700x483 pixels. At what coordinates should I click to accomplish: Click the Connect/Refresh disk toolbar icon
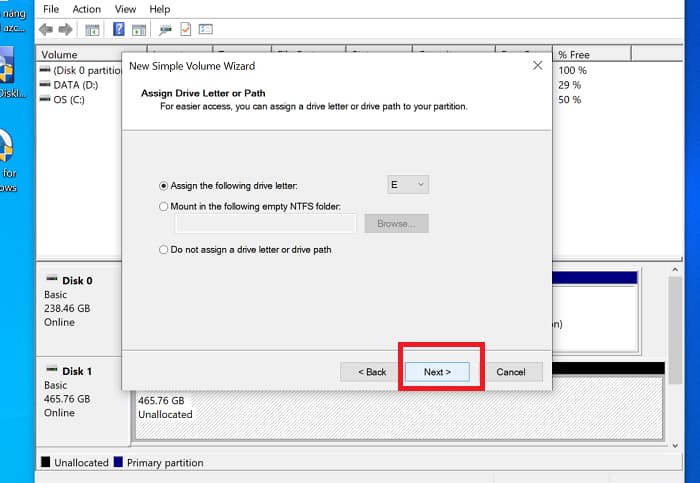pos(165,29)
